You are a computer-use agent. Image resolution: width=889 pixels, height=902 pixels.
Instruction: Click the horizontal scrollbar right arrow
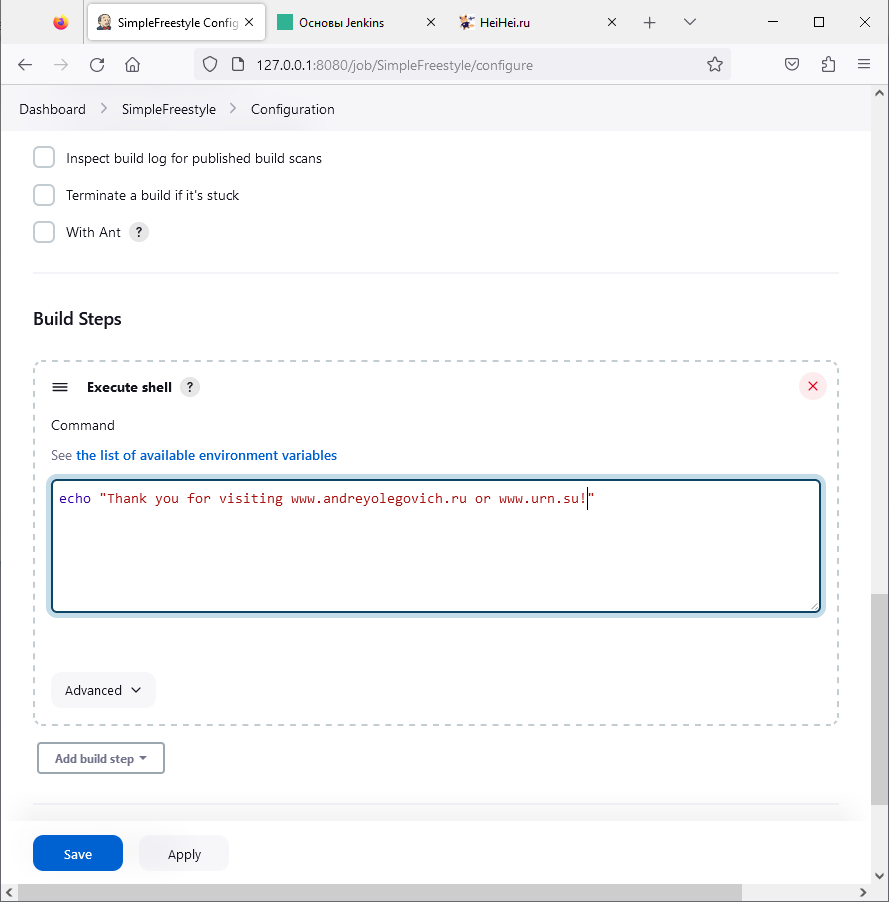click(x=863, y=892)
